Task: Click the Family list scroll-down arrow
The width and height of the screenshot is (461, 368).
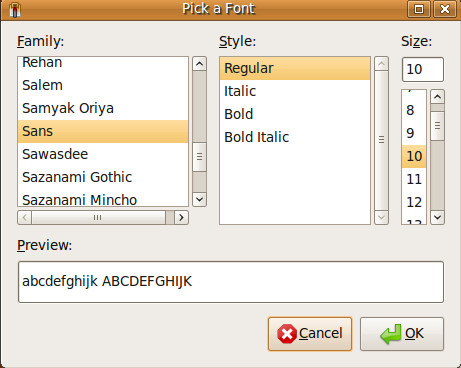Action: 199,199
